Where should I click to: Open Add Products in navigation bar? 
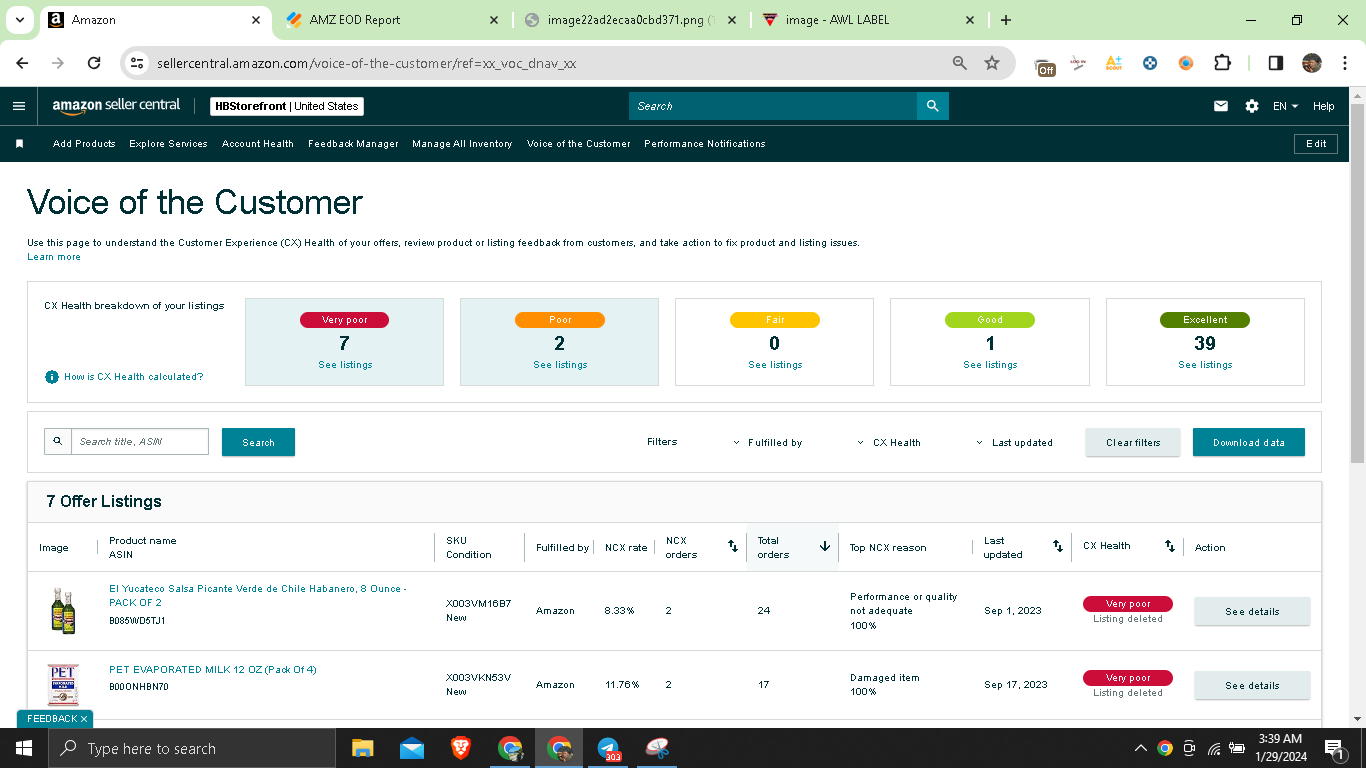[x=84, y=144]
